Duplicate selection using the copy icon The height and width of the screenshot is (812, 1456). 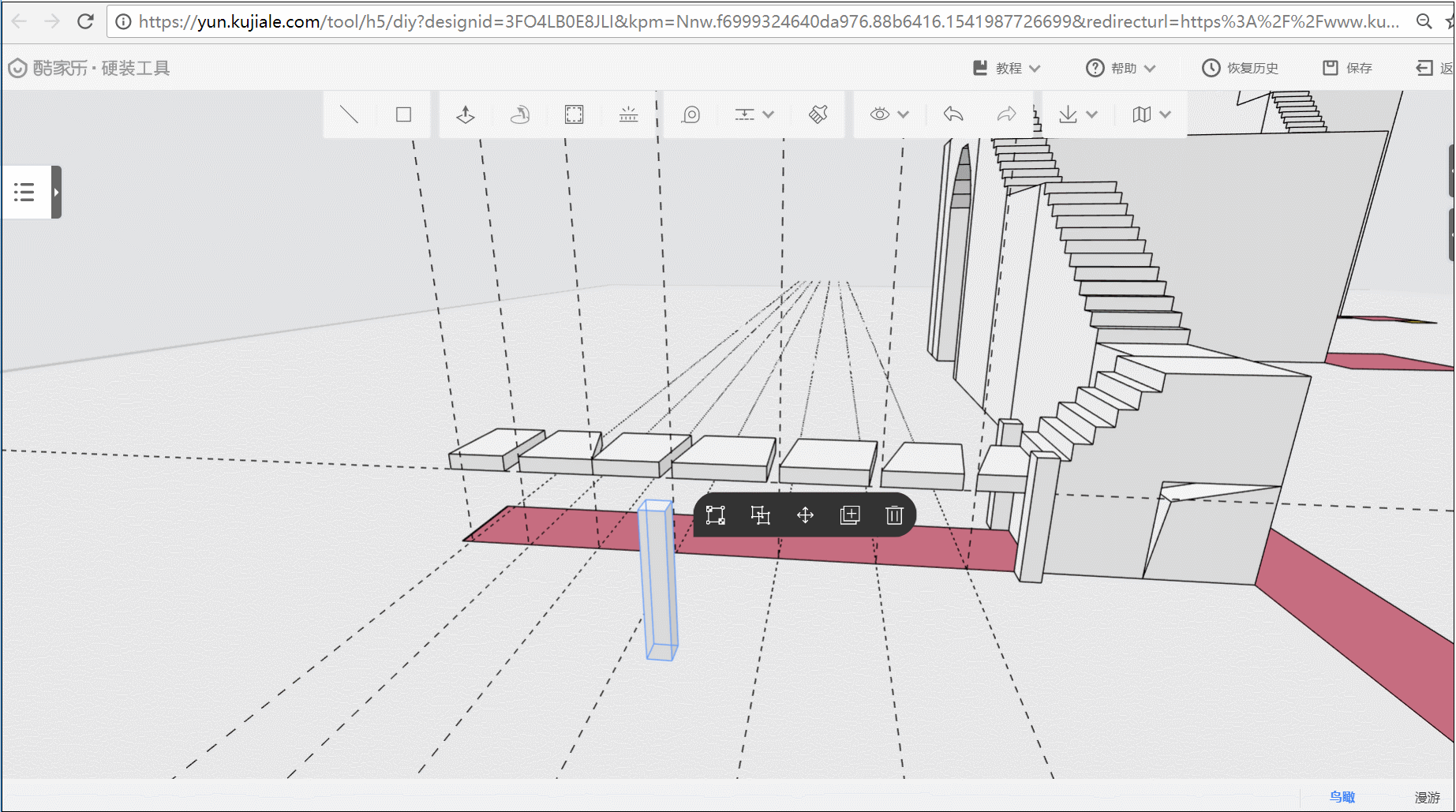pos(850,515)
